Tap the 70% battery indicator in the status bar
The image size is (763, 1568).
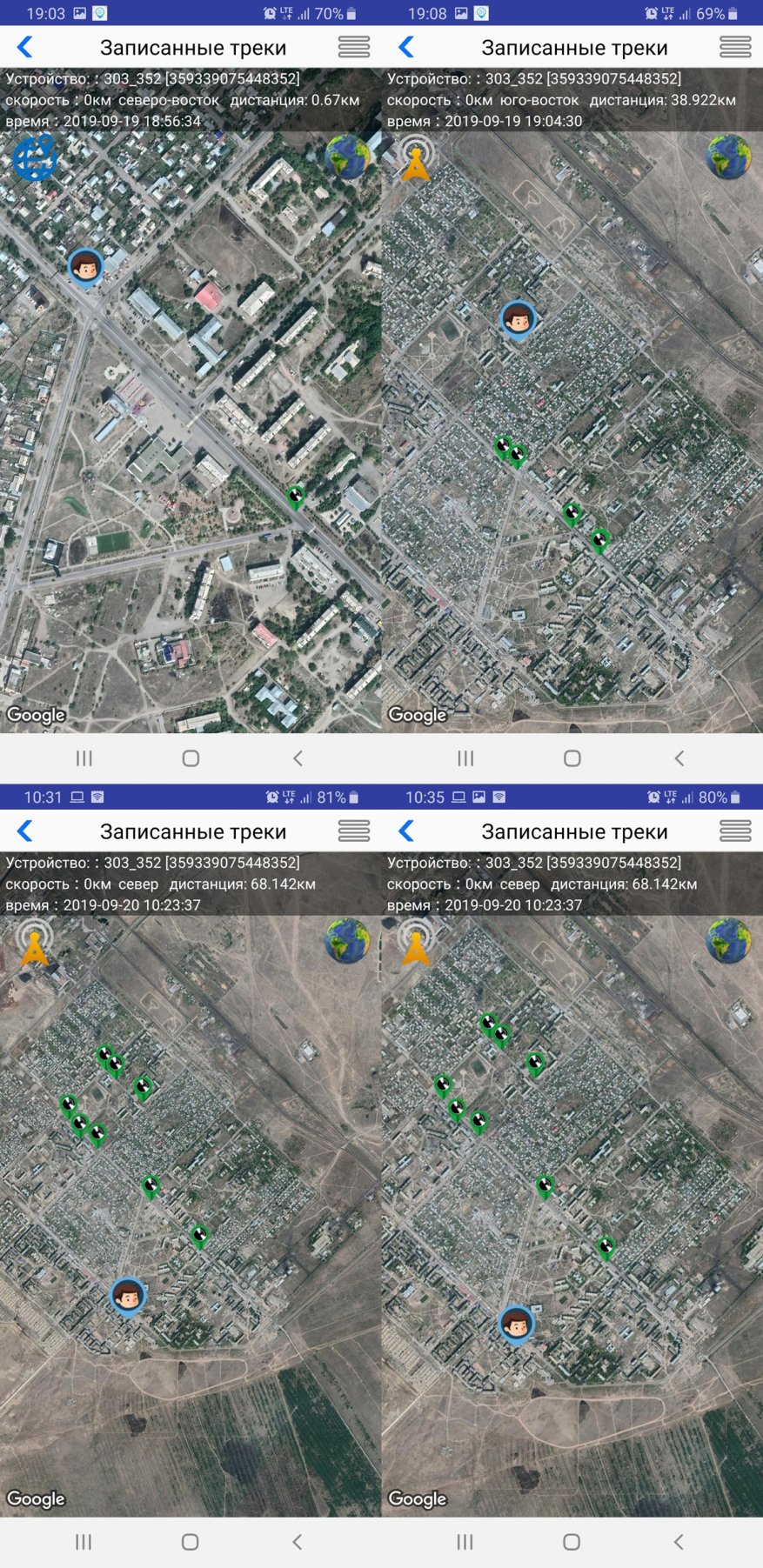coord(335,14)
